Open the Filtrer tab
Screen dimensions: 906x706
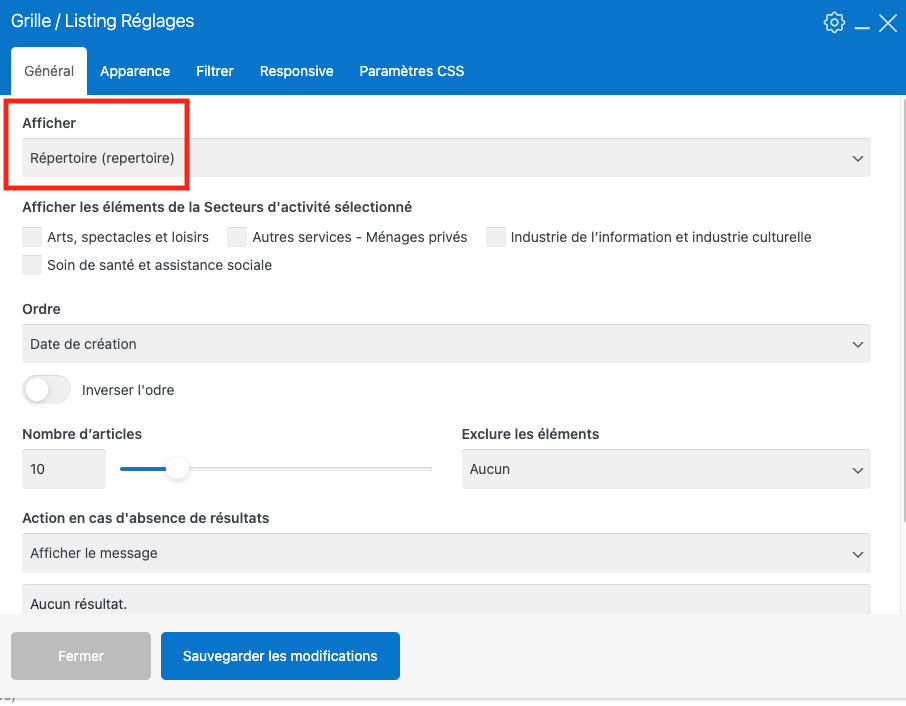pos(215,71)
